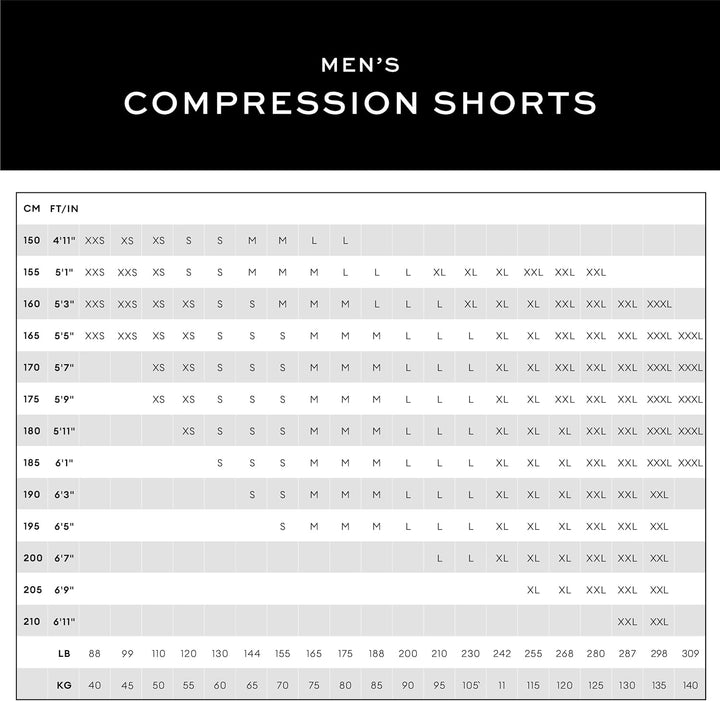The width and height of the screenshot is (720, 701).
Task: Click the LB row label
Action: 64,653
